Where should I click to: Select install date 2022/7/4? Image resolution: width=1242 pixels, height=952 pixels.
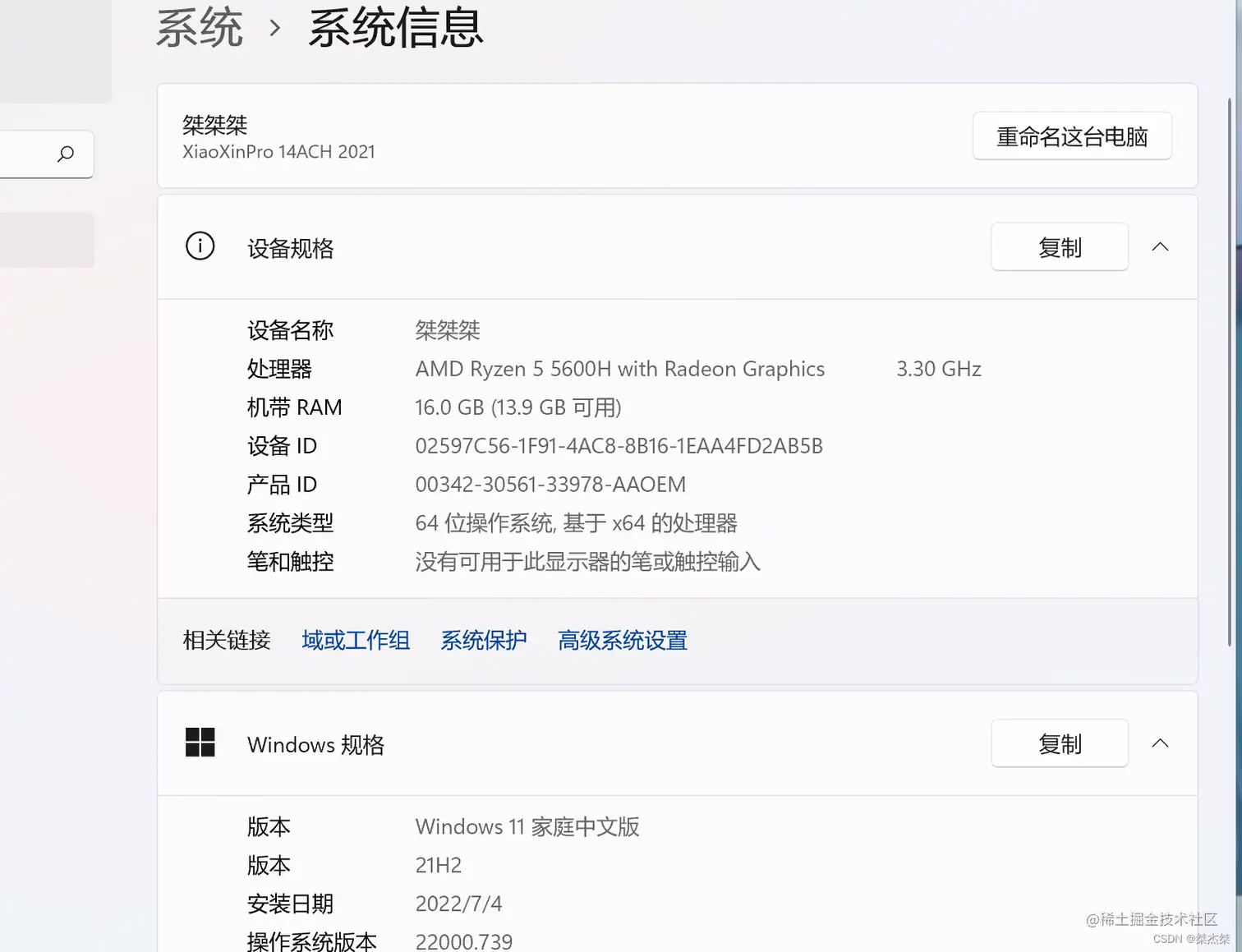[458, 904]
